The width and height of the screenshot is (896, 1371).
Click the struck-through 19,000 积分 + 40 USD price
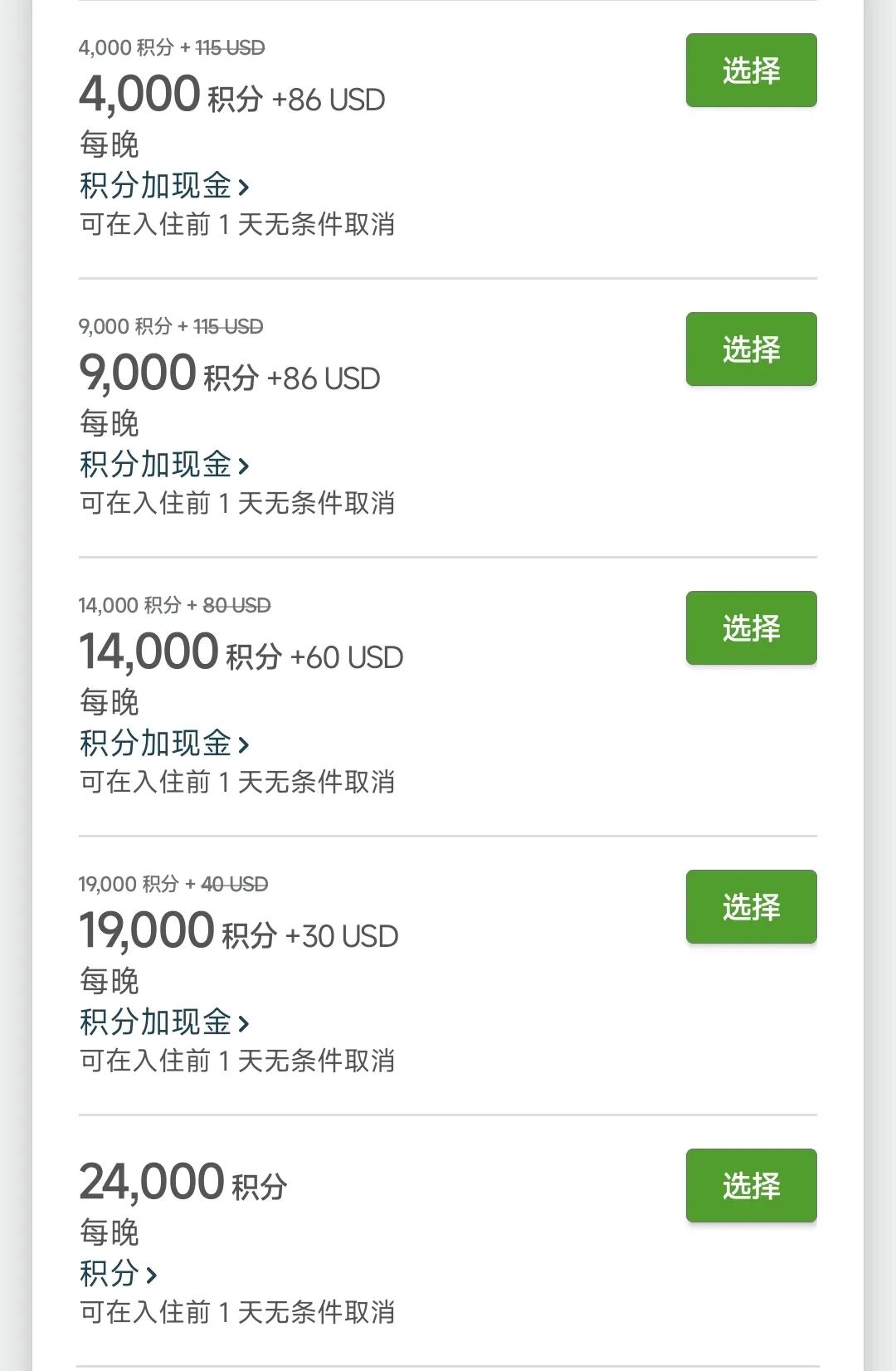173,885
